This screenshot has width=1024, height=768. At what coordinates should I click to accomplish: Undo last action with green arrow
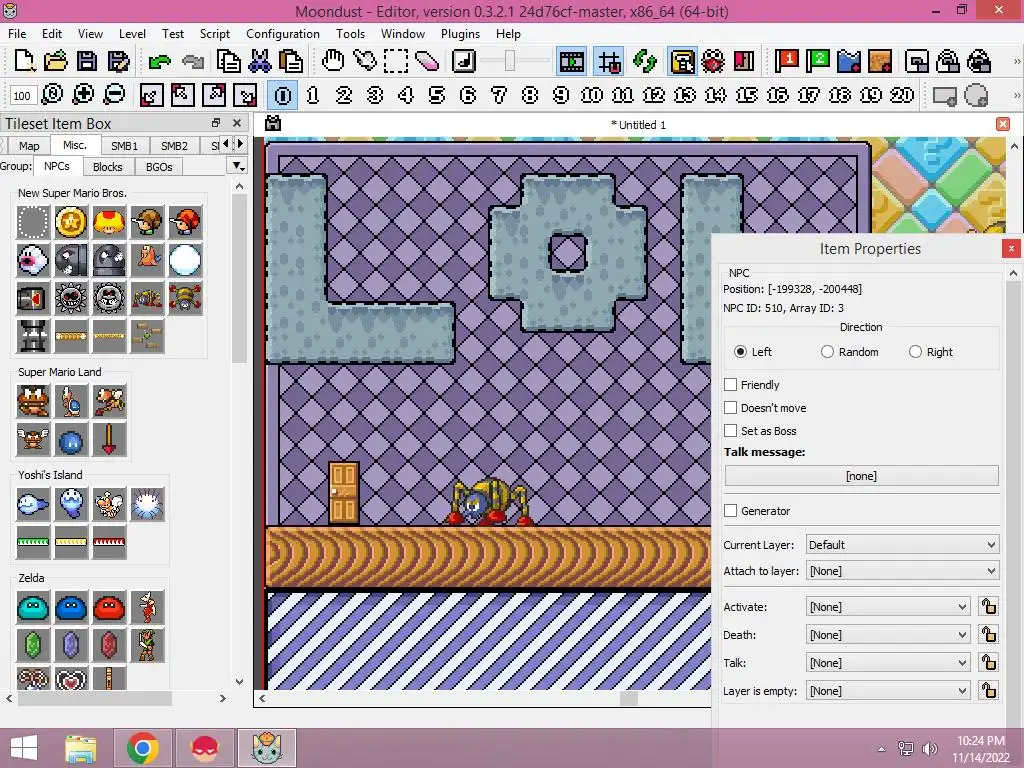159,61
